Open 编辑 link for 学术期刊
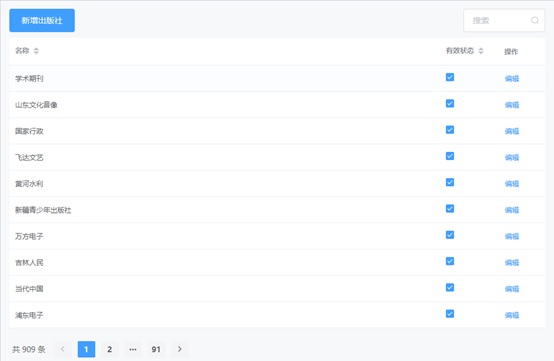The height and width of the screenshot is (361, 554). tap(512, 78)
